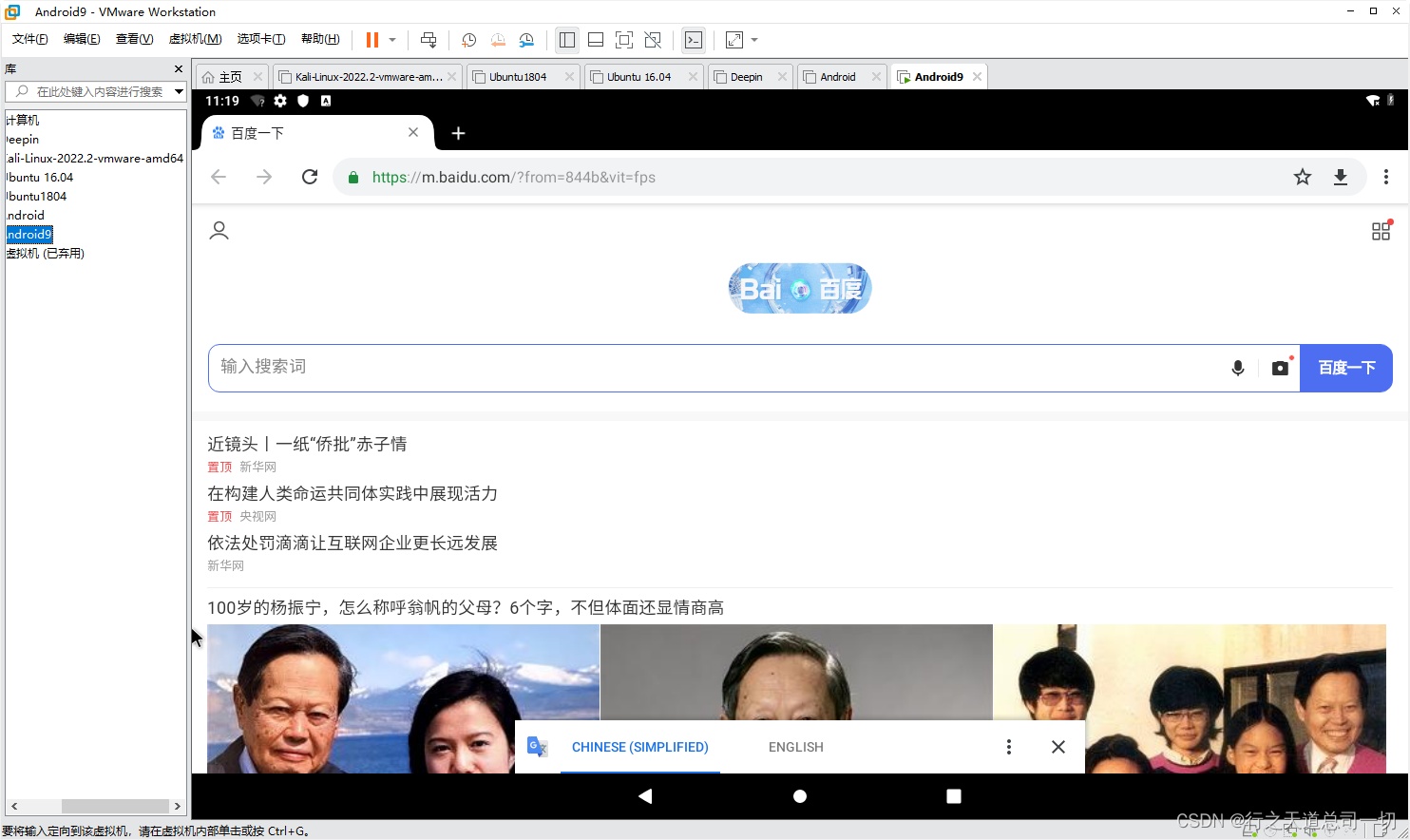Open news 在构建人类命运共同体实践中展现活力
This screenshot has width=1410, height=840.
(352, 493)
